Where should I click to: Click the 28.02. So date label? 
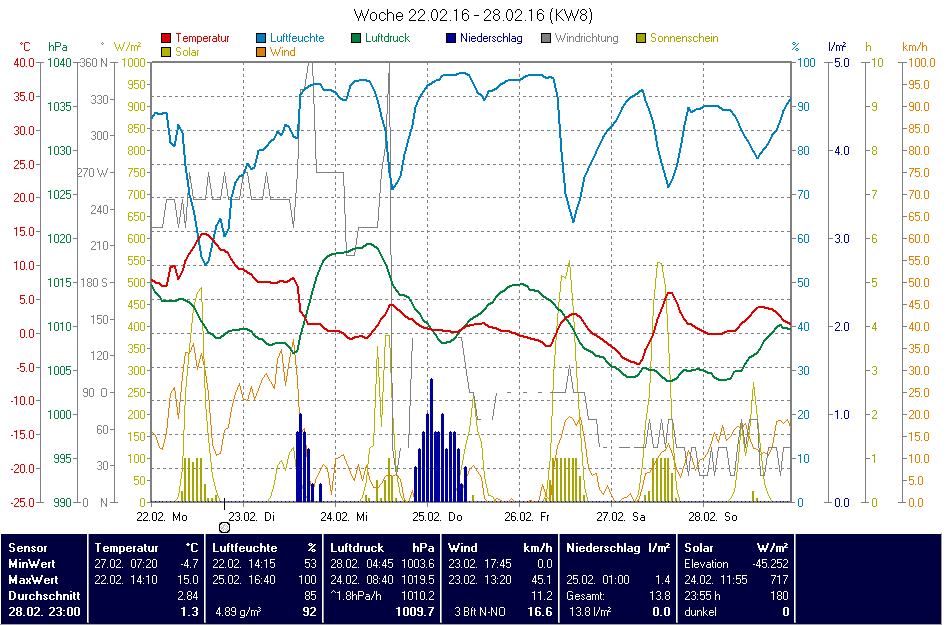click(712, 517)
